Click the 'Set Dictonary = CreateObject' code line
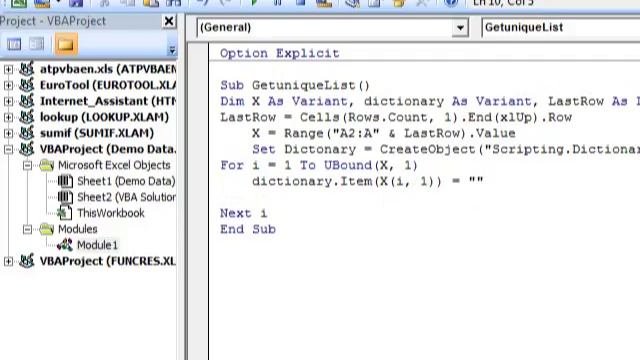 pos(446,149)
